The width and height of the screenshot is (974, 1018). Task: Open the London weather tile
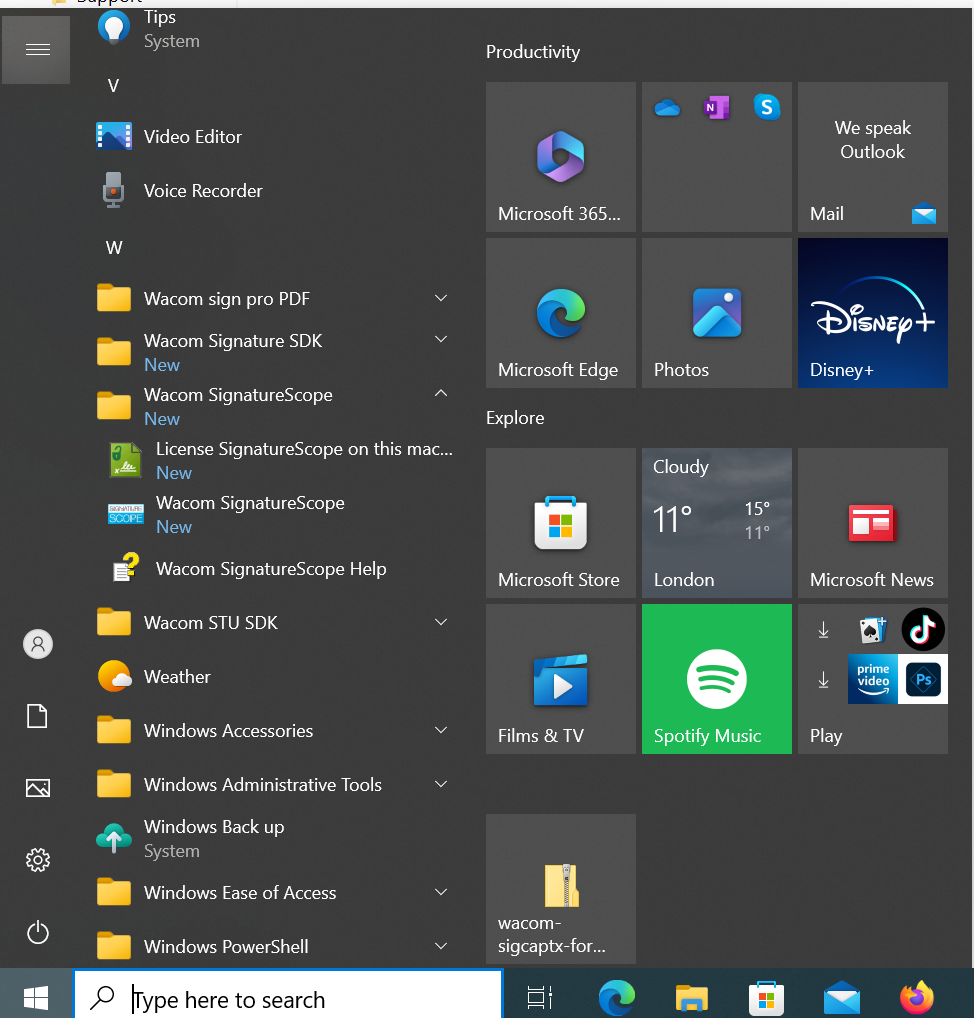pyautogui.click(x=717, y=523)
